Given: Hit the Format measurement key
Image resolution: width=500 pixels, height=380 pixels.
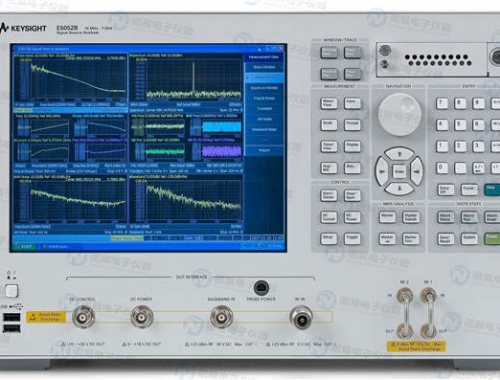Looking at the screenshot, I should (x=352, y=125).
